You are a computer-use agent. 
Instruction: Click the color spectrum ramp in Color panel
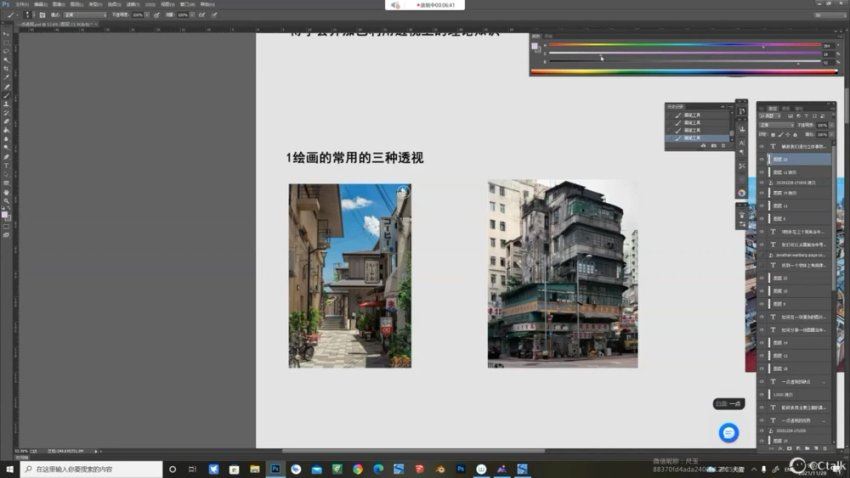(684, 71)
